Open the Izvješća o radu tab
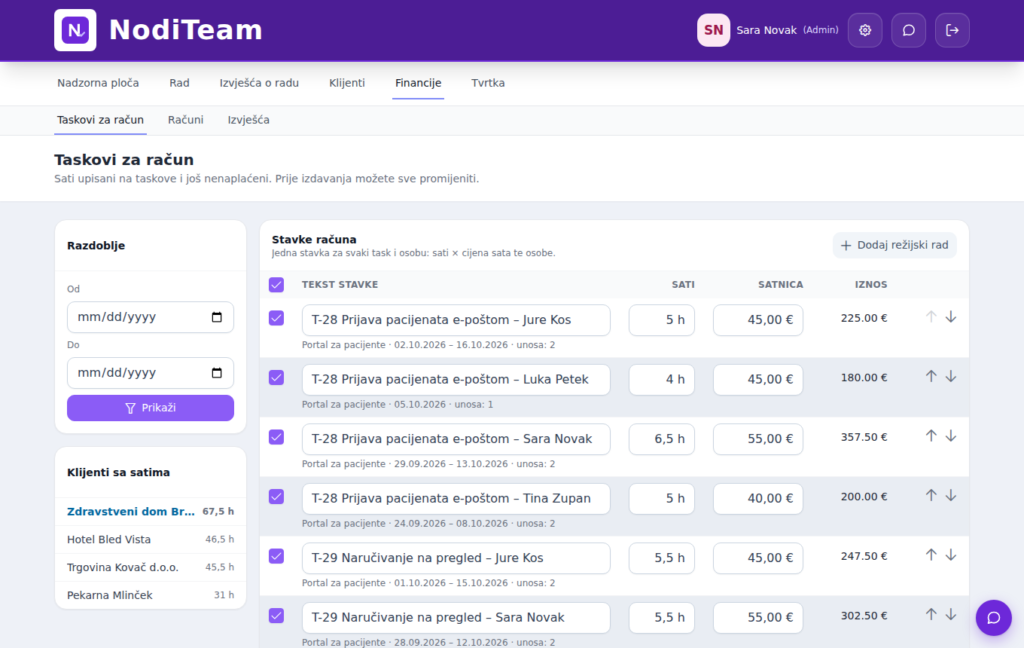The width and height of the screenshot is (1024, 648). (259, 83)
